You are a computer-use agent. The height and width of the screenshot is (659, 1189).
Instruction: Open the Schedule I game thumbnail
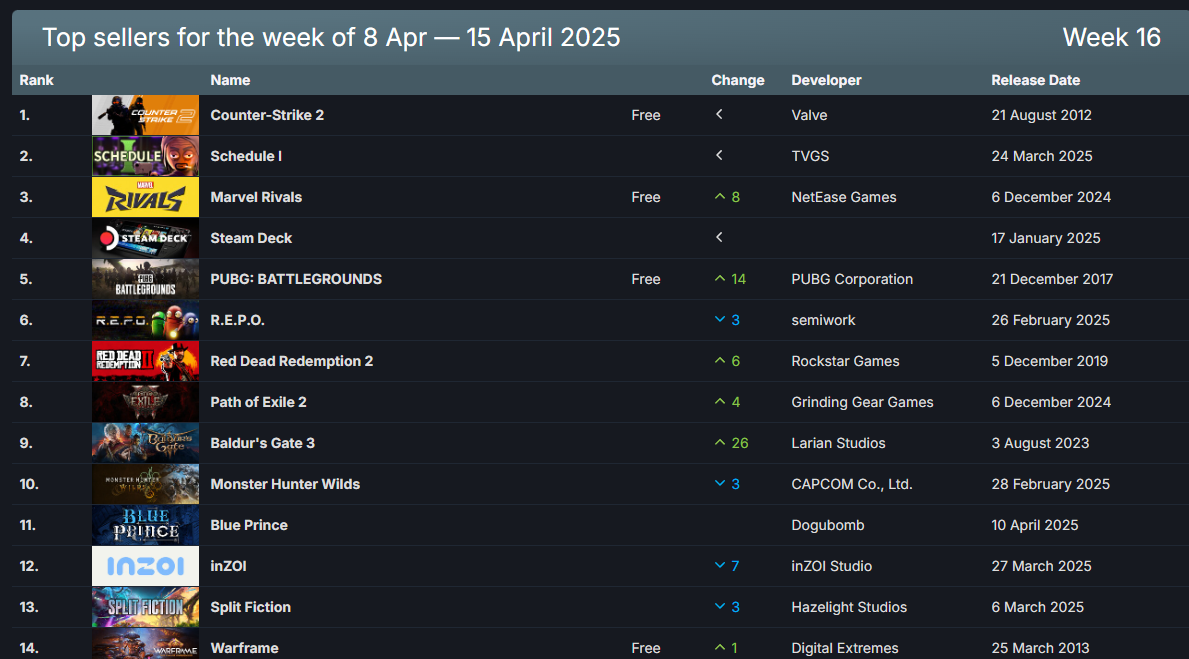(x=145, y=156)
